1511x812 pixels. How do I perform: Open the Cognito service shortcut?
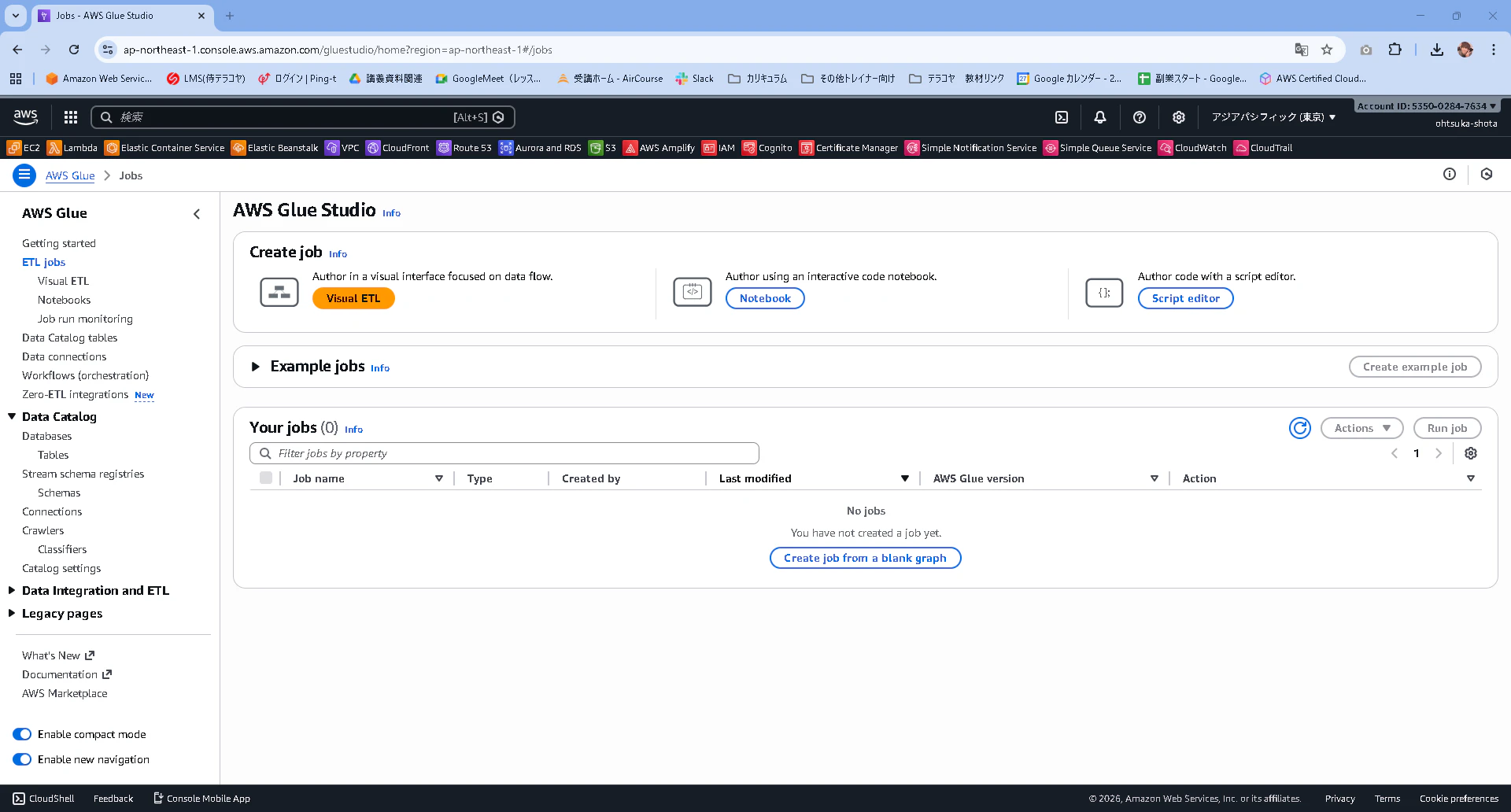click(767, 148)
